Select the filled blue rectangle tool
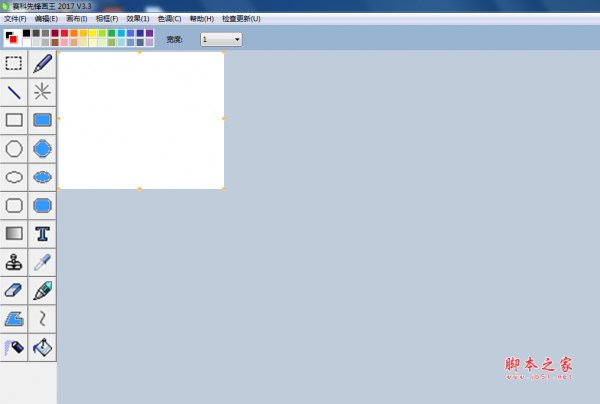600x404 pixels. pos(42,120)
